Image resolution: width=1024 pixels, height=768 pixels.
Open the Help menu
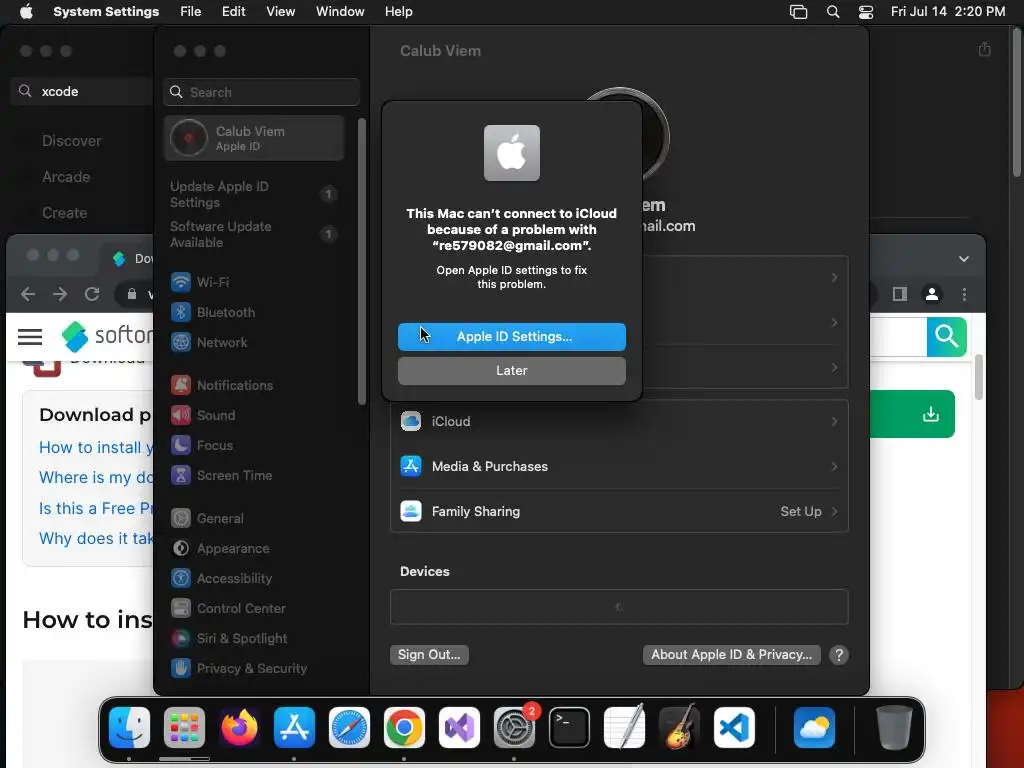click(398, 12)
